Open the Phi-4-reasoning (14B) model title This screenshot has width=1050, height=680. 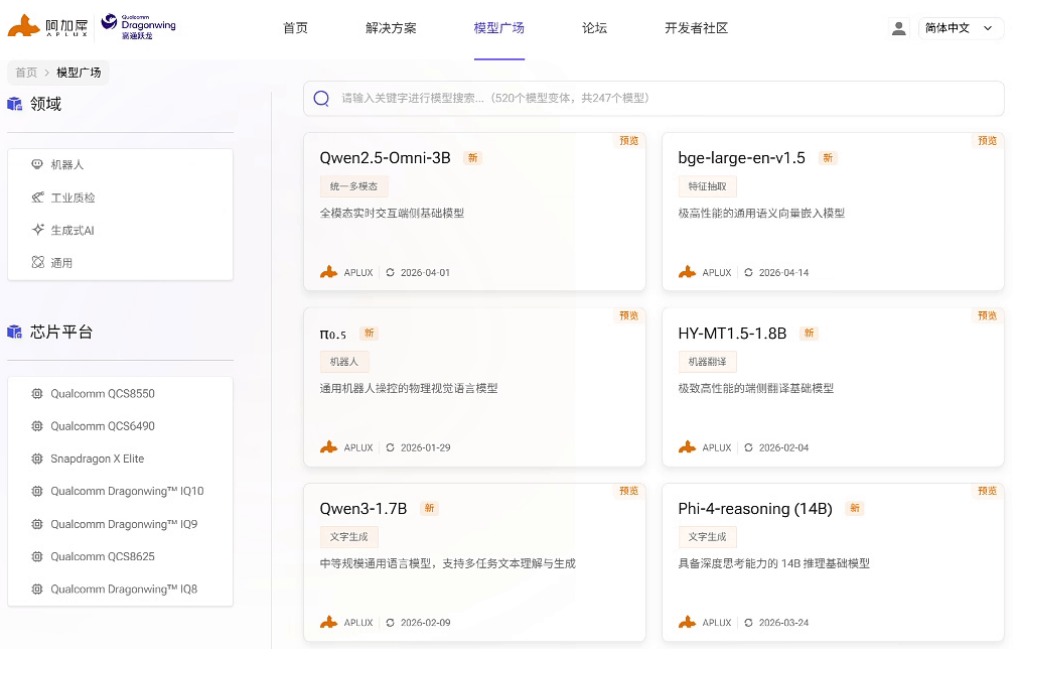tap(755, 508)
